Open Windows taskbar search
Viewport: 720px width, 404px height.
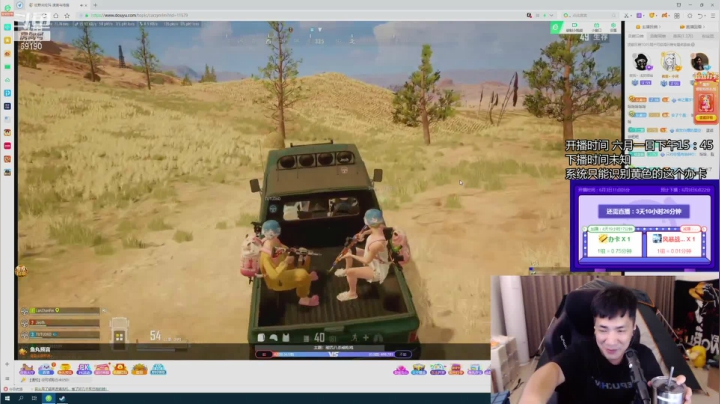pos(21,398)
